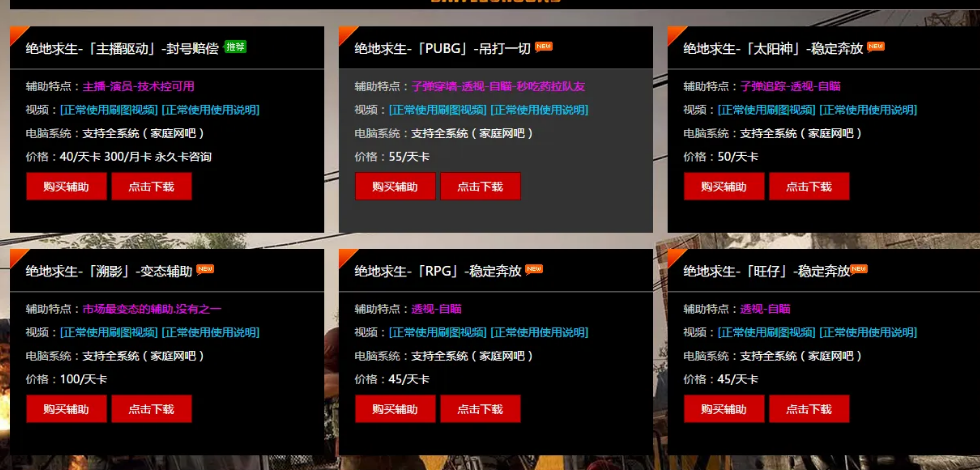The width and height of the screenshot is (980, 470).
Task: Click 点击下载 button in 溯影 card
Action: pos(151,409)
